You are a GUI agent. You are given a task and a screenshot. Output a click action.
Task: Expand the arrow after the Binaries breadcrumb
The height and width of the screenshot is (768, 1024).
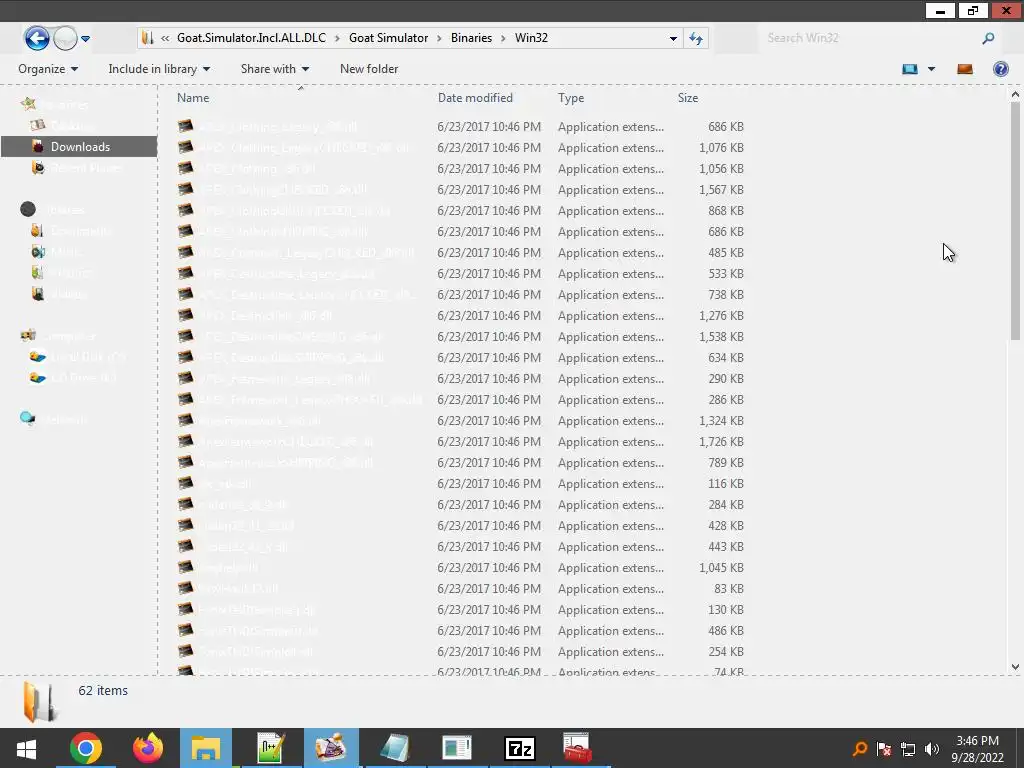504,39
